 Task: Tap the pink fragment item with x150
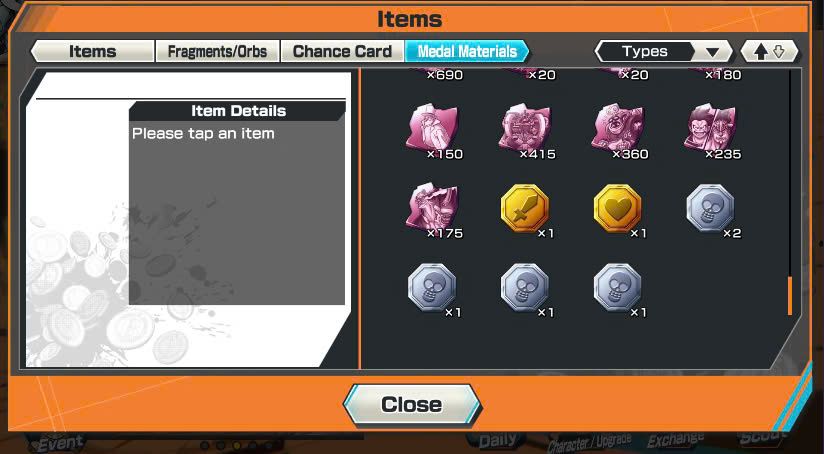tap(432, 128)
